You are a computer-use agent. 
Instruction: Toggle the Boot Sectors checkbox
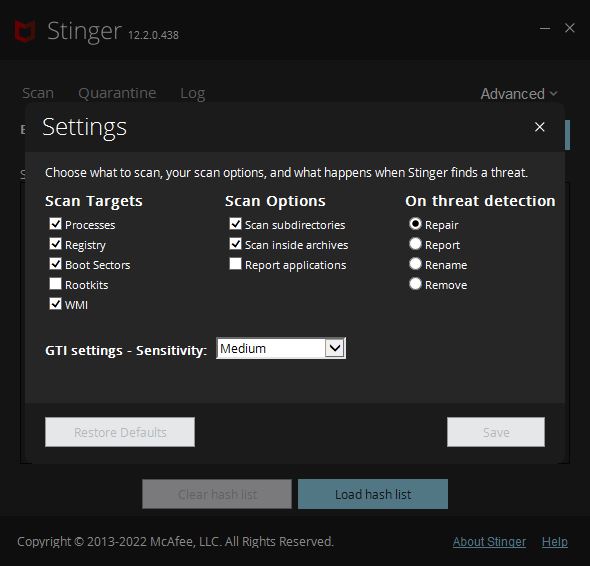pos(55,264)
